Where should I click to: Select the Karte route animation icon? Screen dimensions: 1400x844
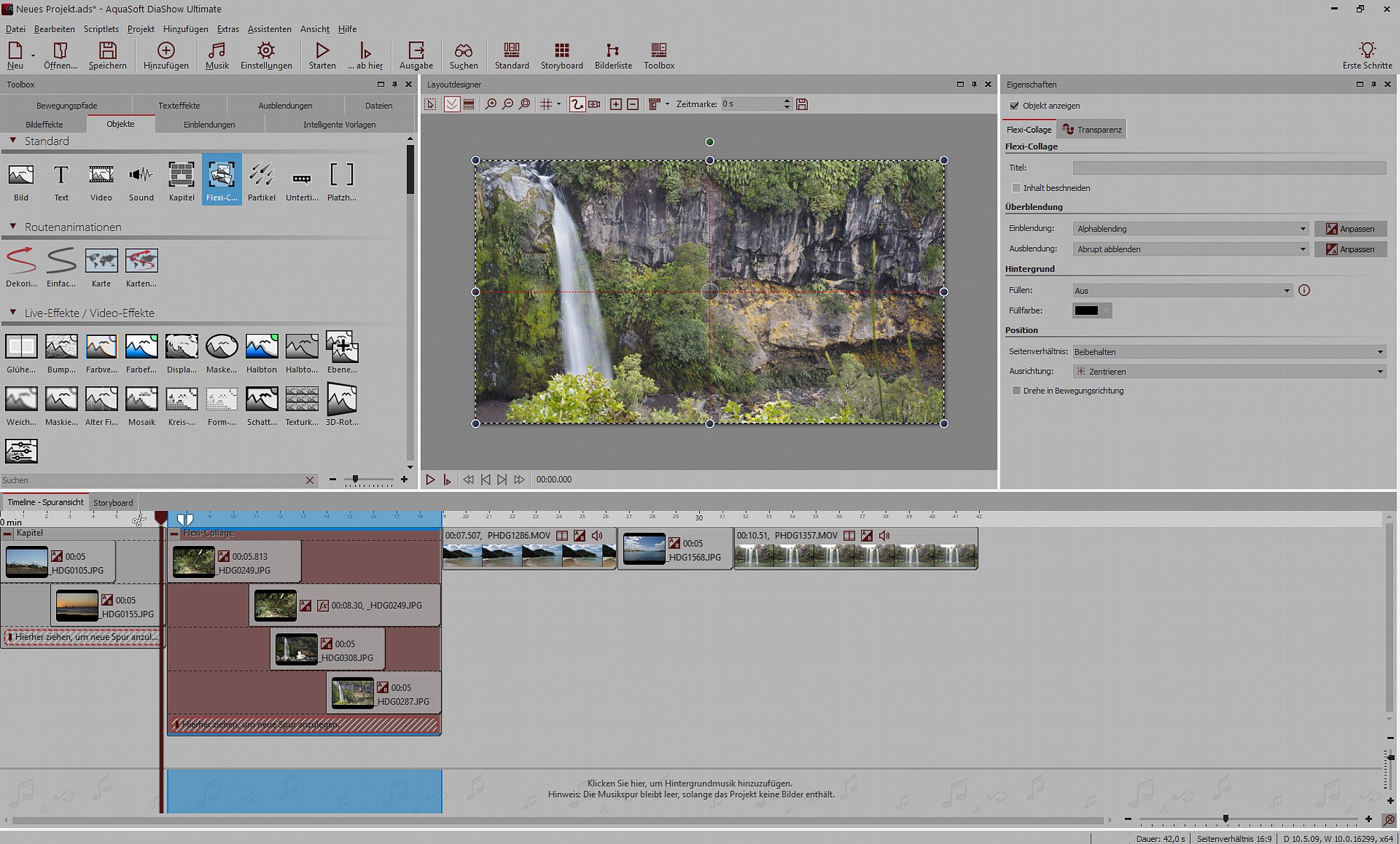(101, 262)
